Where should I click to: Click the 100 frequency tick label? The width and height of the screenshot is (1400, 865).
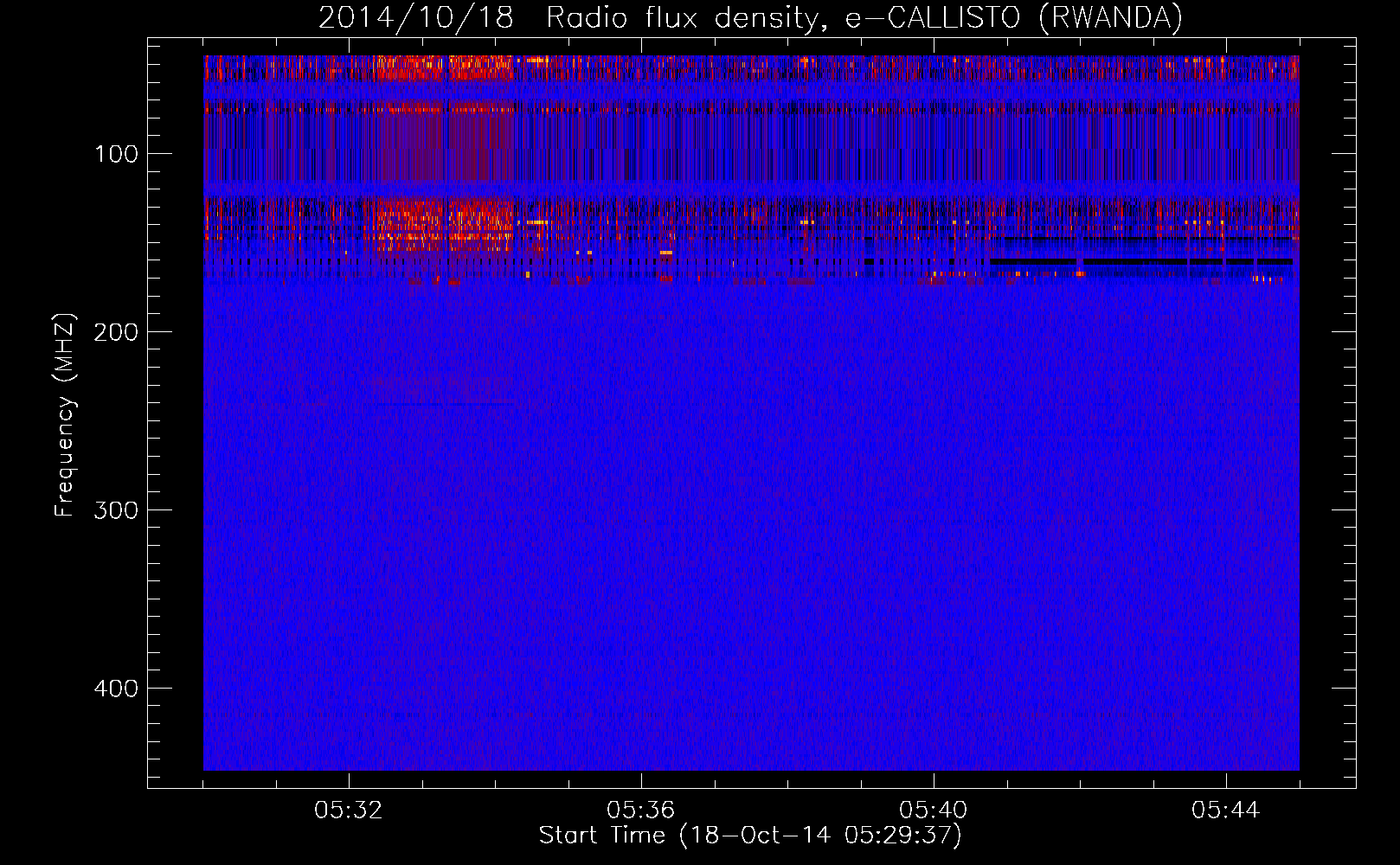click(117, 154)
